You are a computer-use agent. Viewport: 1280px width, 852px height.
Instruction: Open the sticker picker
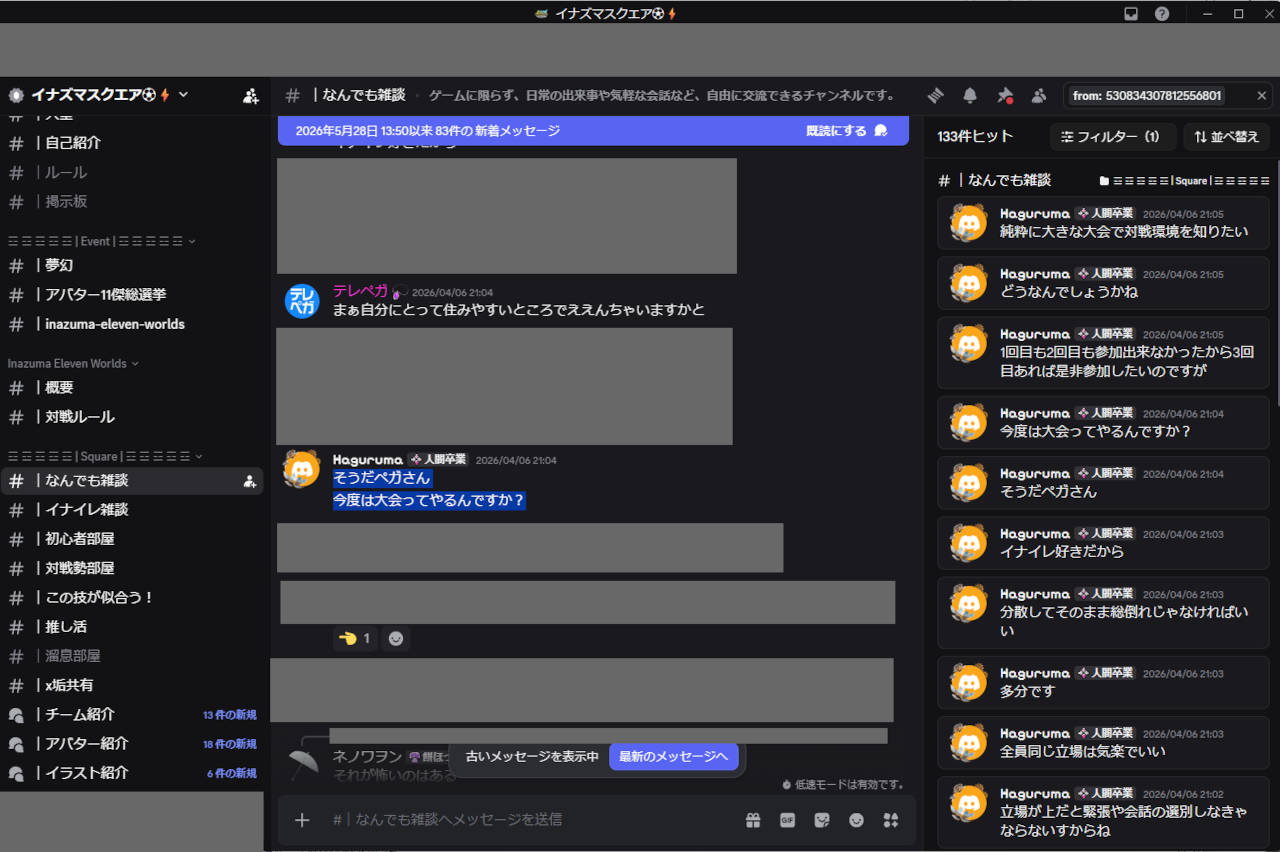tap(822, 820)
